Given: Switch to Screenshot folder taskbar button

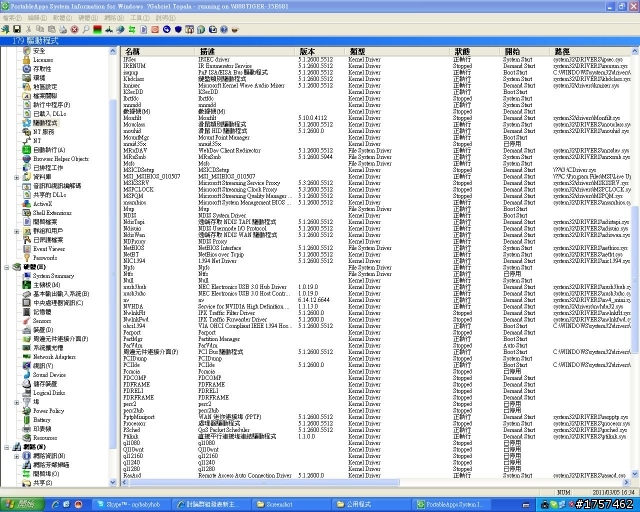Looking at the screenshot, I should pyautogui.click(x=291, y=505).
